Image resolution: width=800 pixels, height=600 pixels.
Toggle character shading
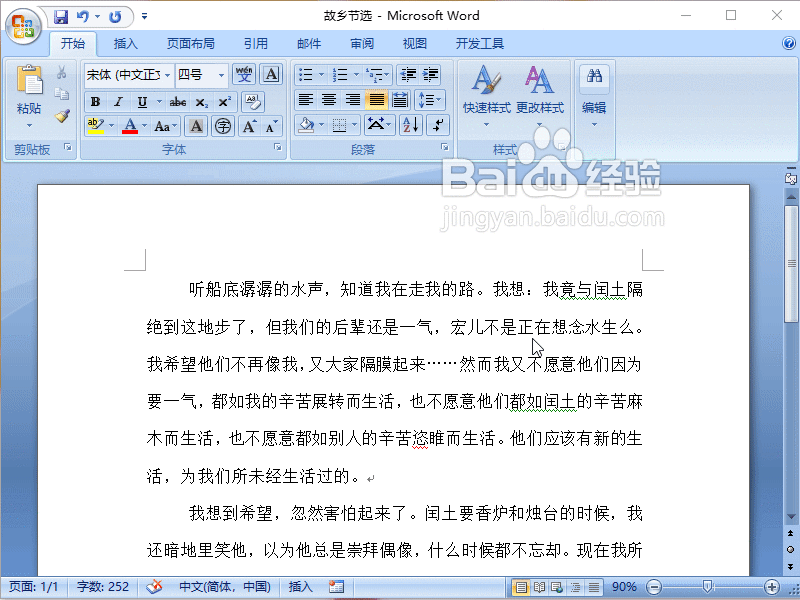[x=196, y=126]
